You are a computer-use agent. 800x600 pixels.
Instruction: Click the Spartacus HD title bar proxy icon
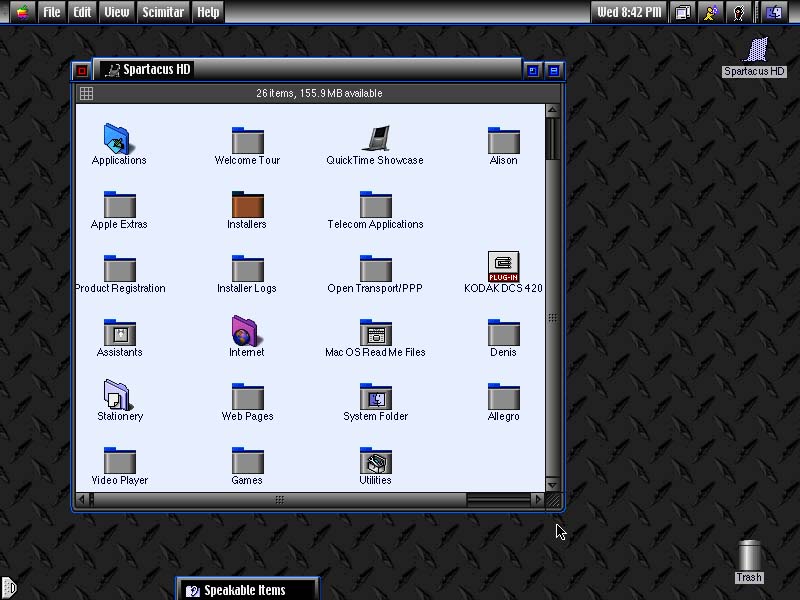coord(112,70)
